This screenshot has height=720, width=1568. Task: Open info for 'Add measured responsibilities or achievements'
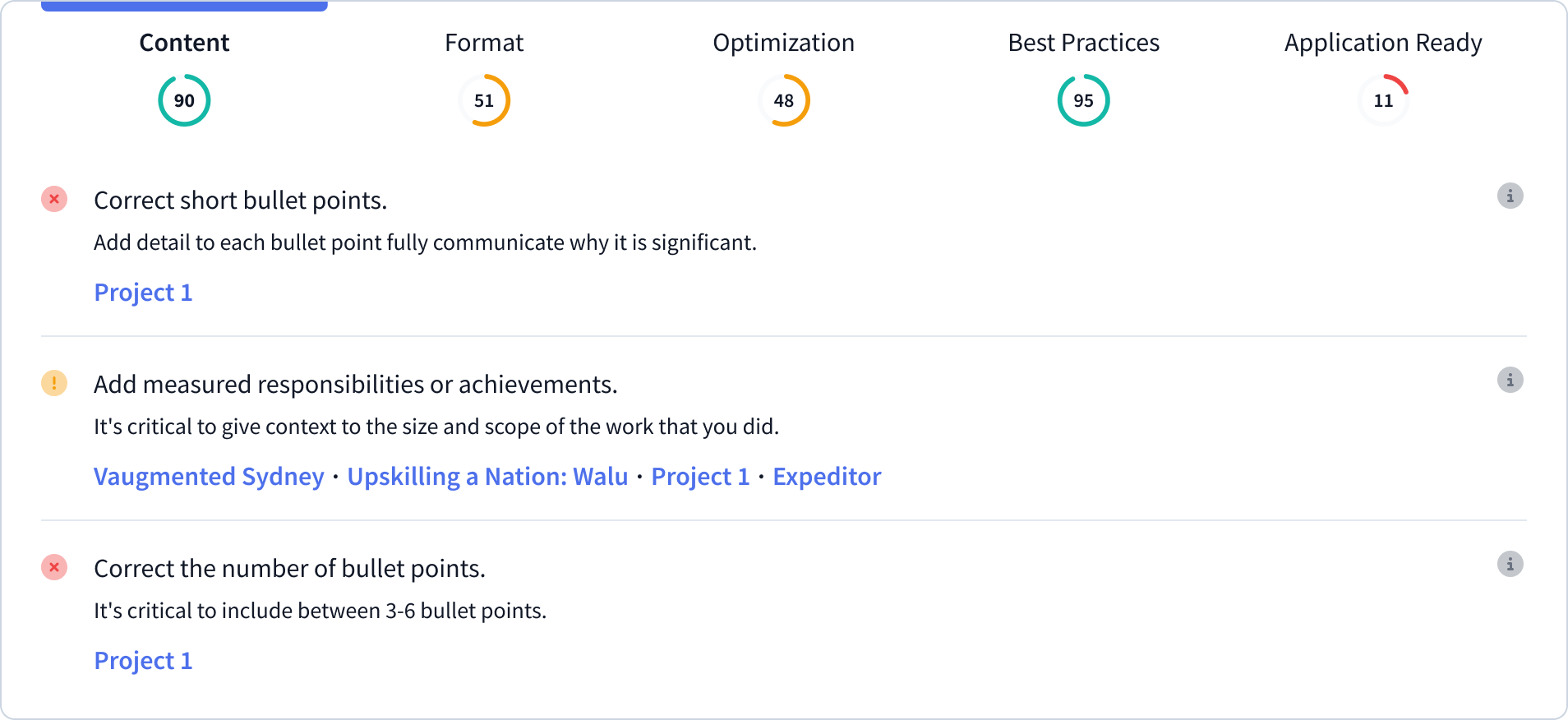1510,380
